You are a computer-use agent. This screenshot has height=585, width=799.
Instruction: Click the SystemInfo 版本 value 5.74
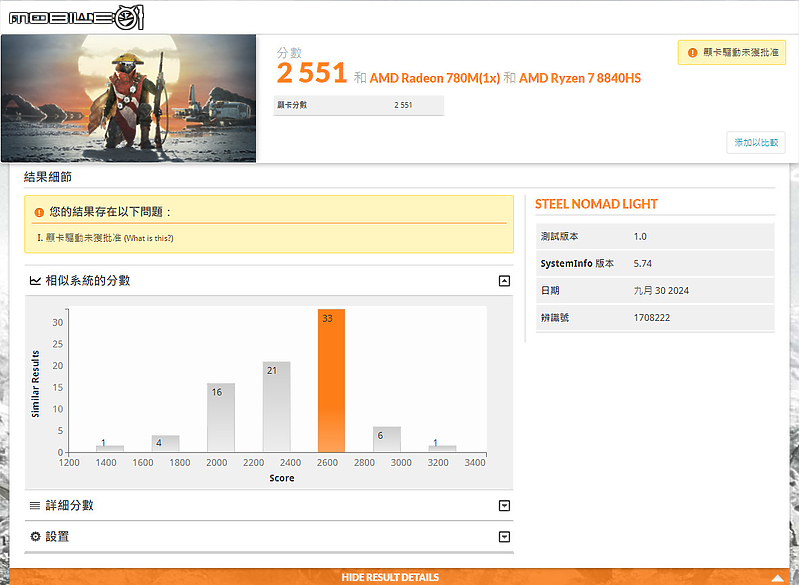click(643, 263)
